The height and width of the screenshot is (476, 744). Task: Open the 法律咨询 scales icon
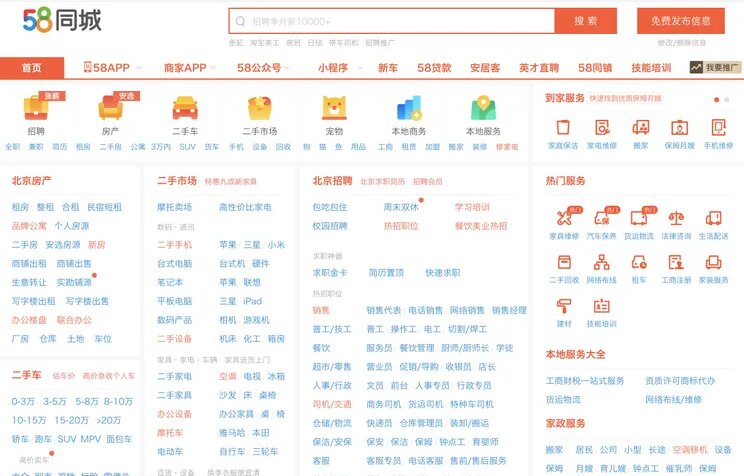676,218
